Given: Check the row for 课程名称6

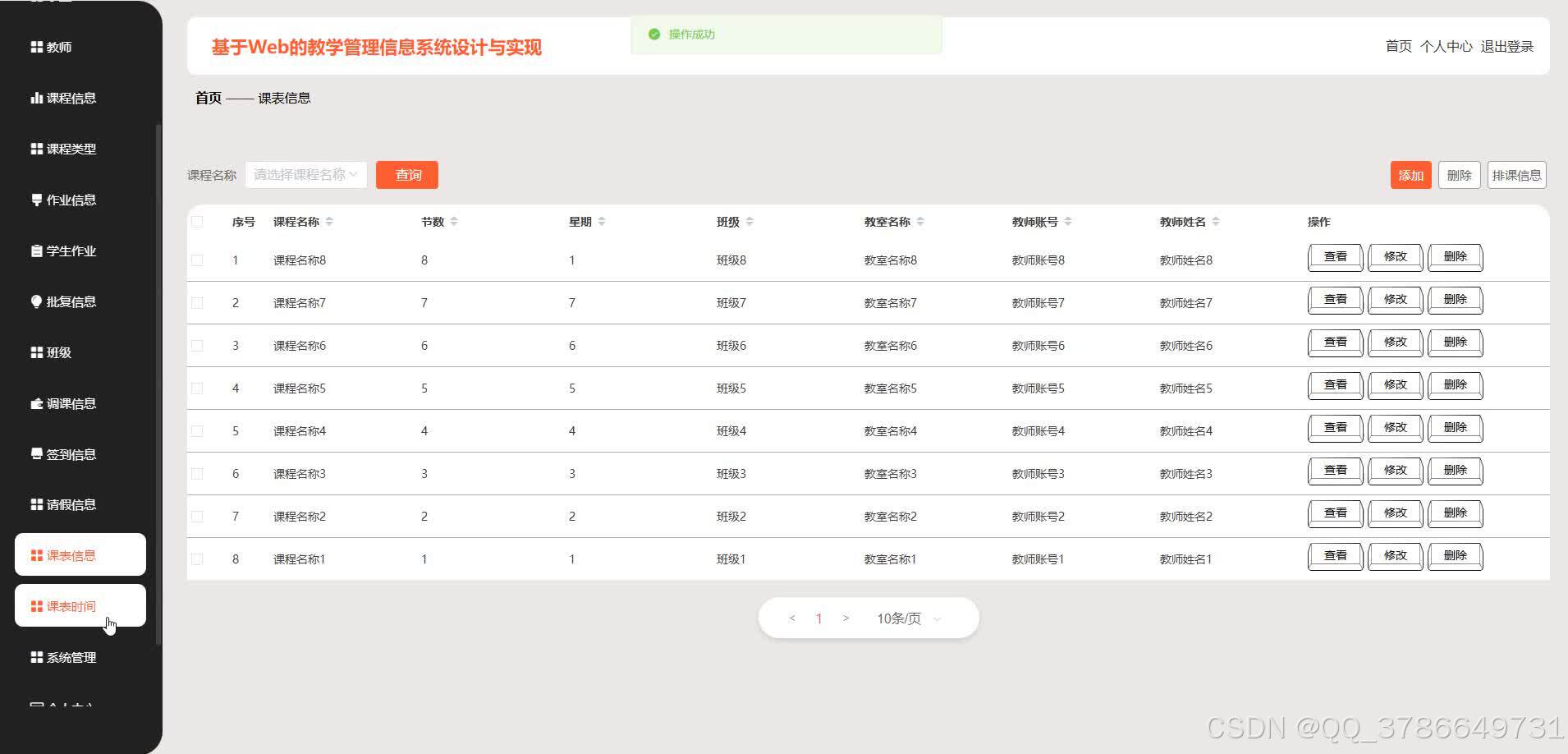Looking at the screenshot, I should (x=197, y=346).
